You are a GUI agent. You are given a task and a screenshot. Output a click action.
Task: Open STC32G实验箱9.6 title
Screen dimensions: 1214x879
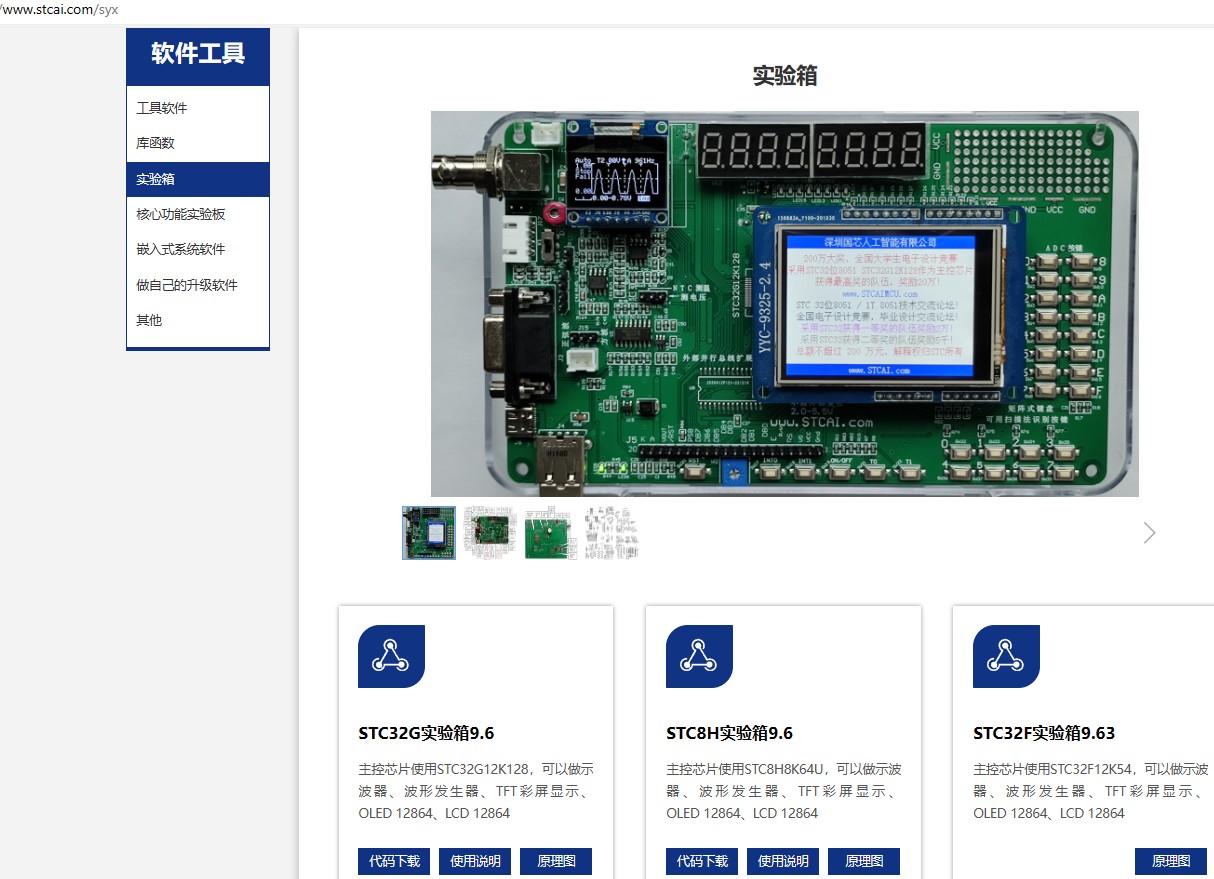[x=426, y=733]
